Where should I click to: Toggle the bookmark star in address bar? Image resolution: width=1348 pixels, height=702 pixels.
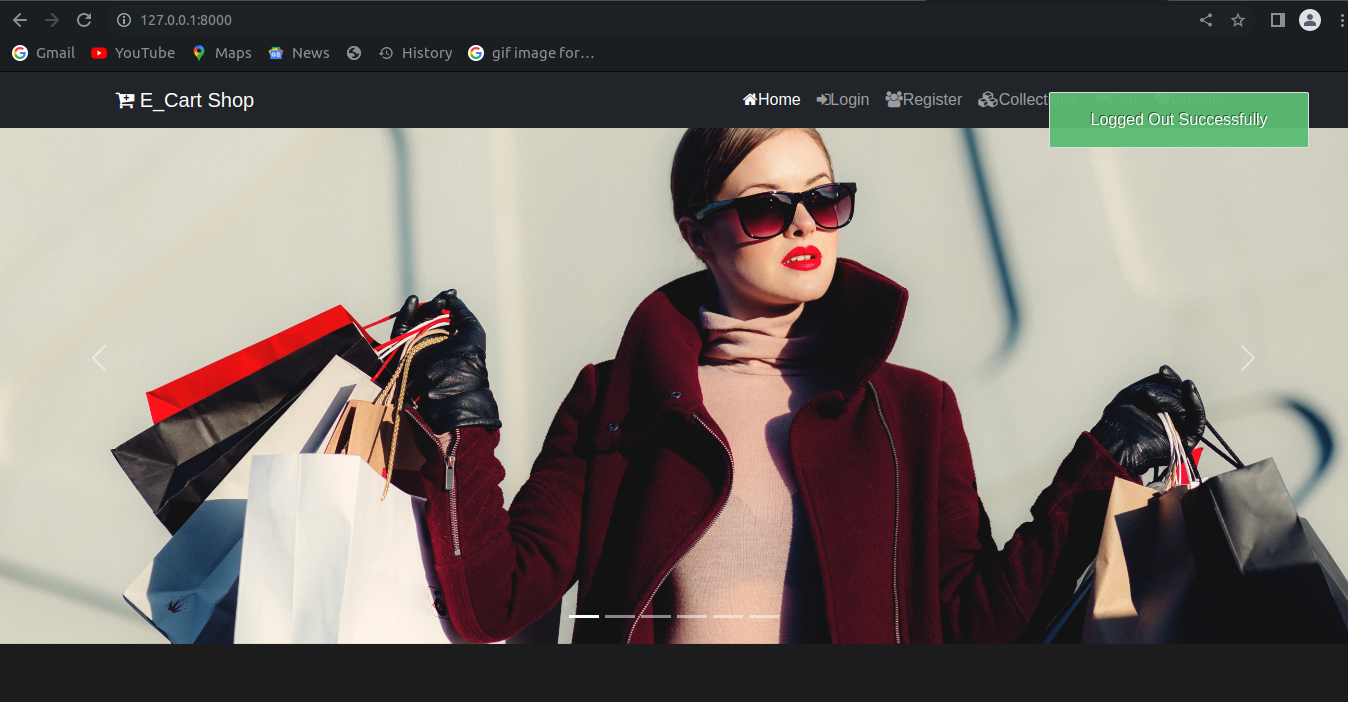click(1238, 19)
